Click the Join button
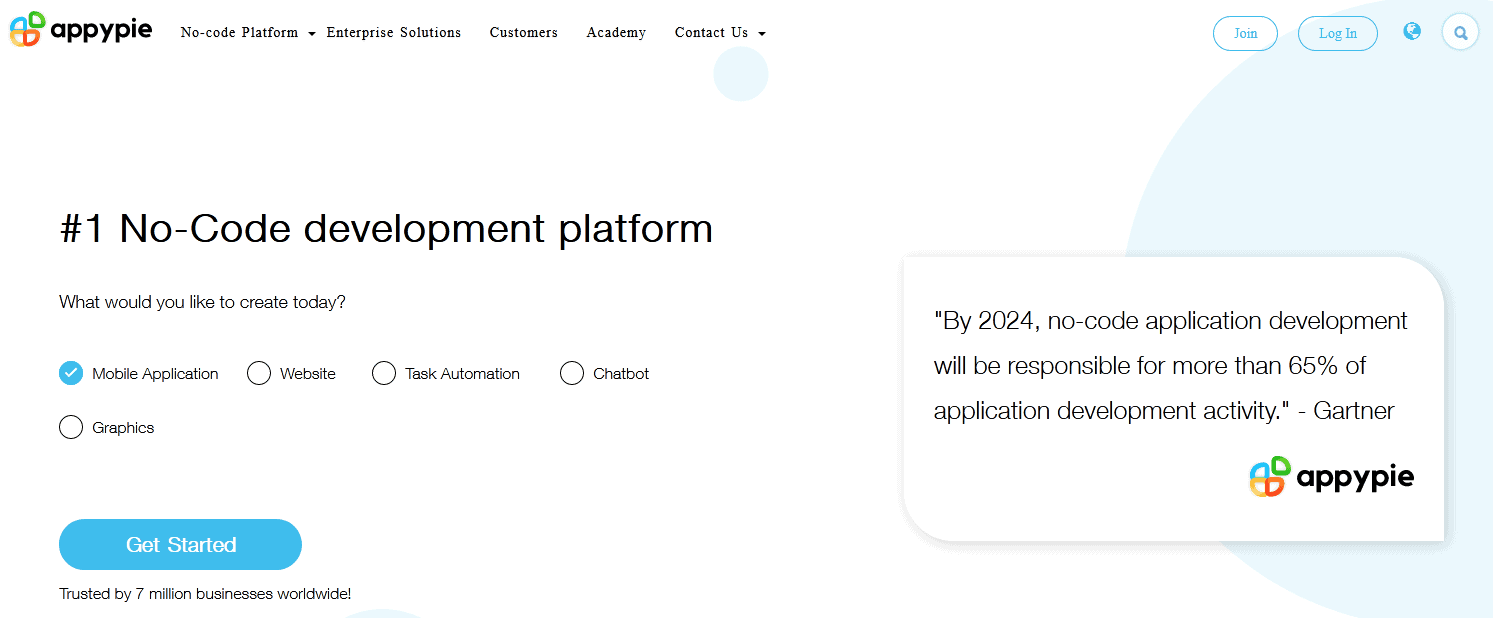The width and height of the screenshot is (1493, 618). 1245,33
